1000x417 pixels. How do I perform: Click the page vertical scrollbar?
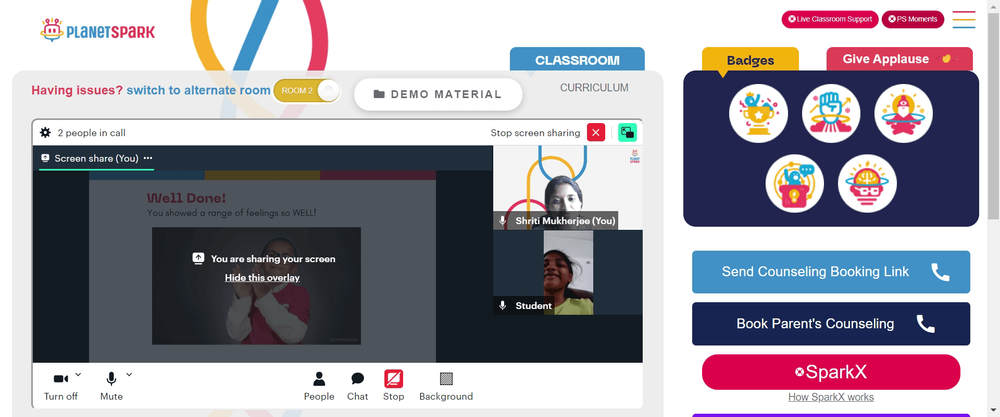pos(994,115)
